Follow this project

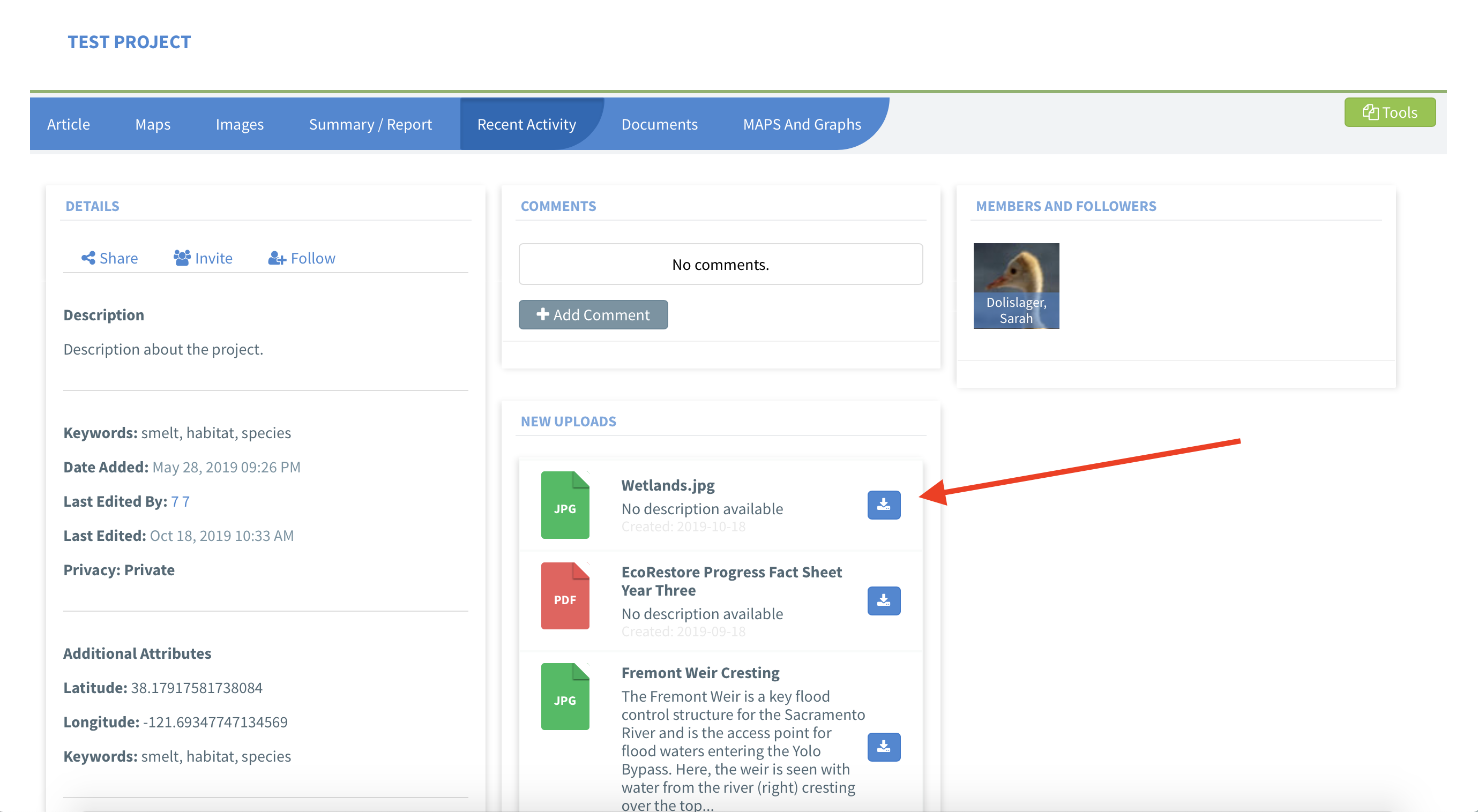point(301,258)
